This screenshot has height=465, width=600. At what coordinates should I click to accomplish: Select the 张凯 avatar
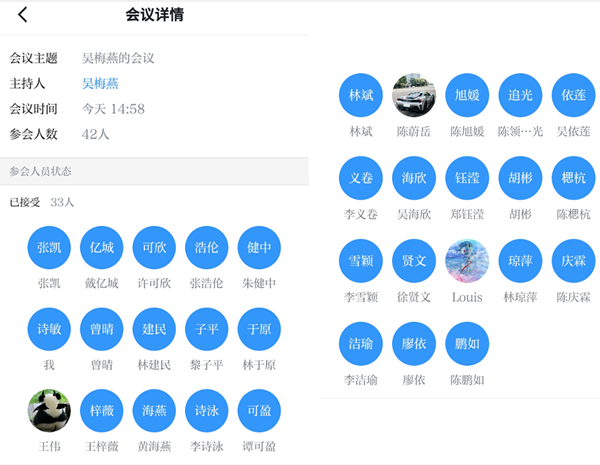49,248
